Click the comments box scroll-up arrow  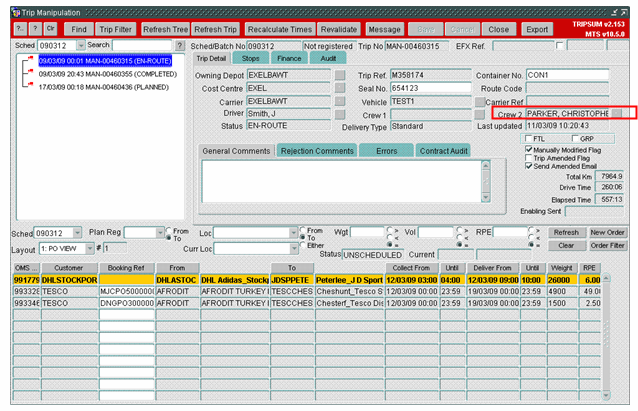[485, 165]
